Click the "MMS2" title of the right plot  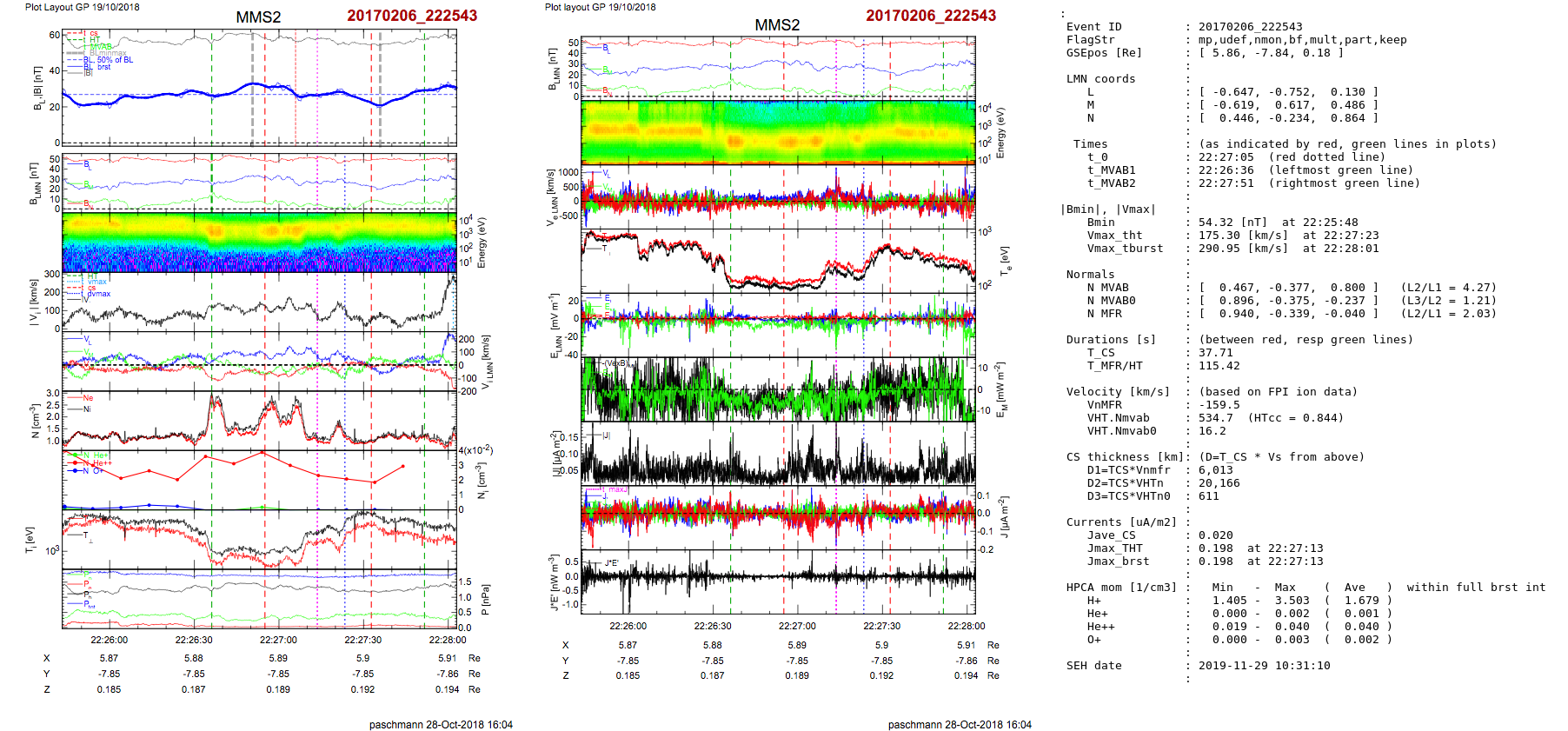pos(777,25)
